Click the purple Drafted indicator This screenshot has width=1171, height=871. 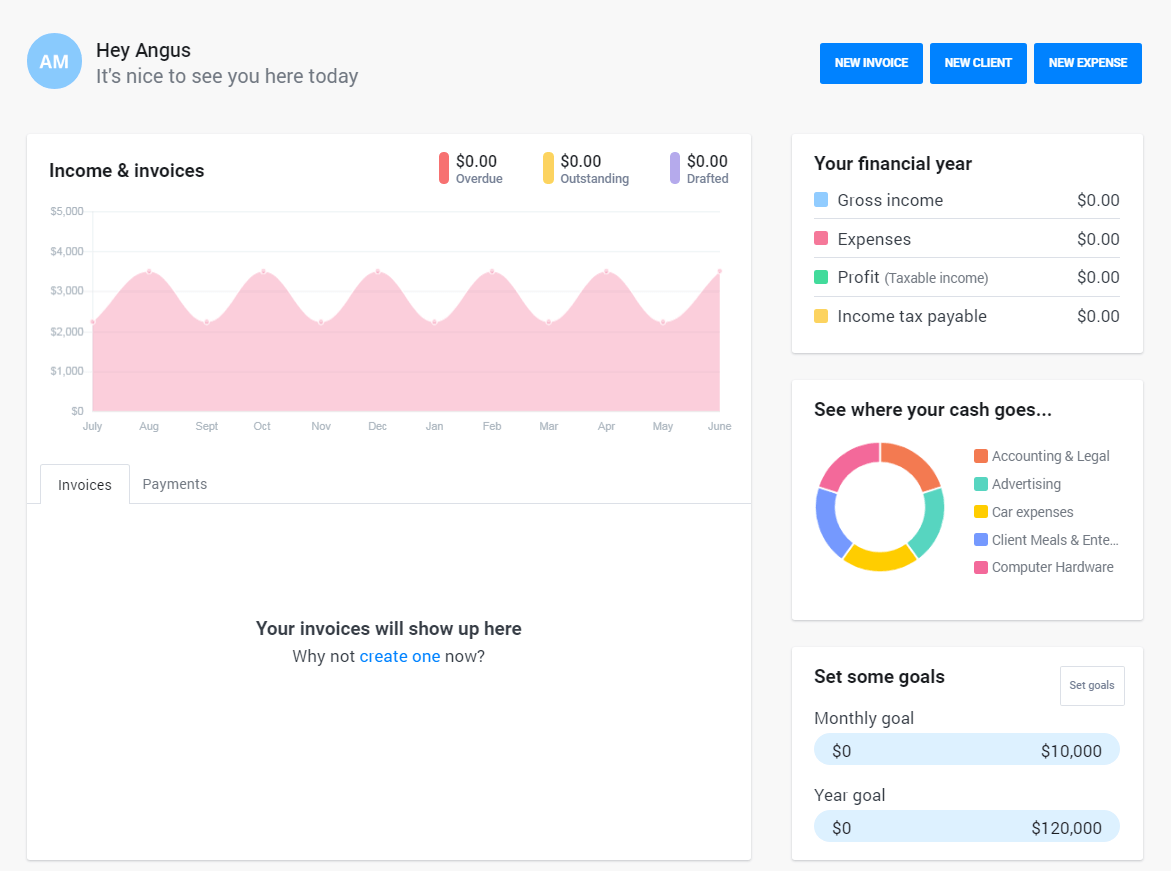click(x=676, y=169)
